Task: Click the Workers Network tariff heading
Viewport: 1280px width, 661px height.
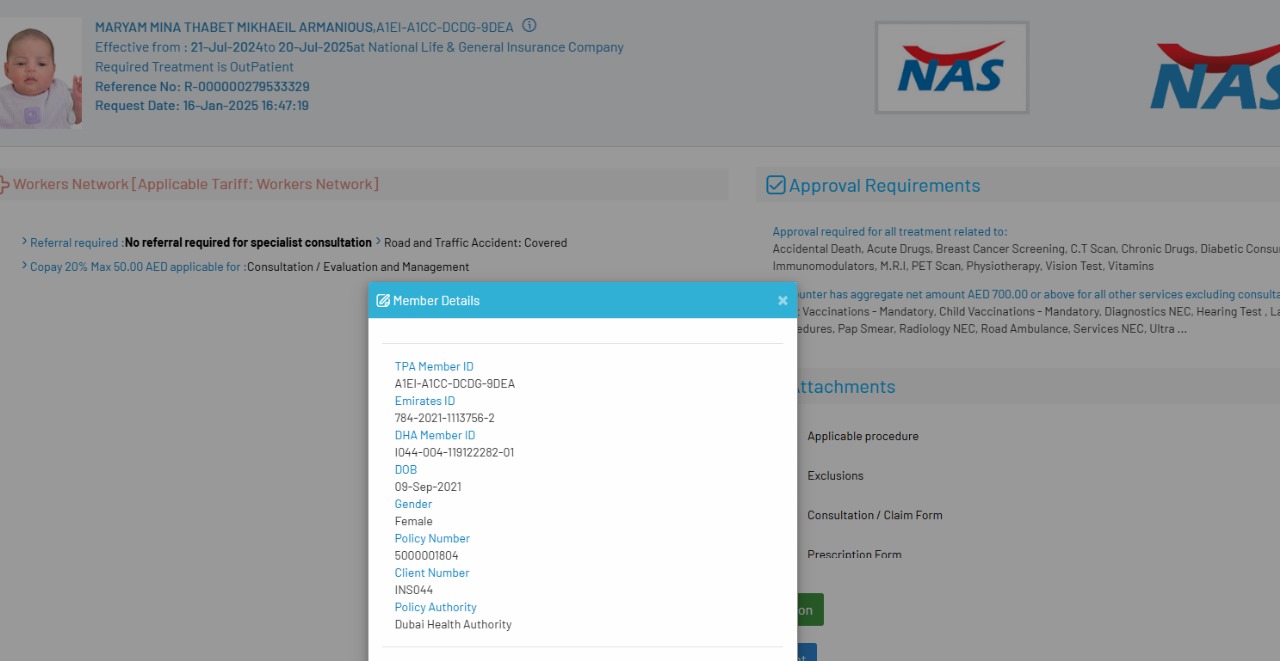Action: tap(196, 184)
